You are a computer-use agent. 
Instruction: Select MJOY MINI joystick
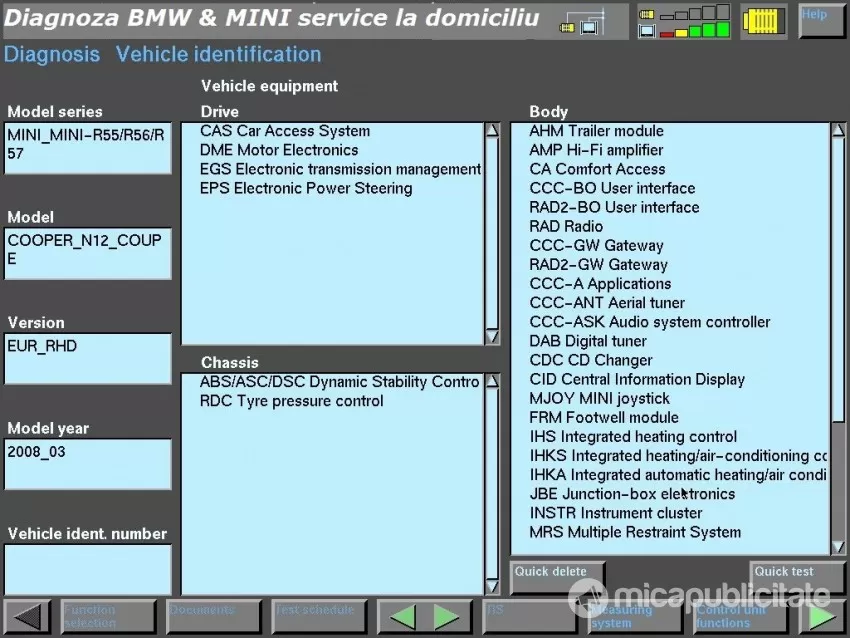coord(600,398)
